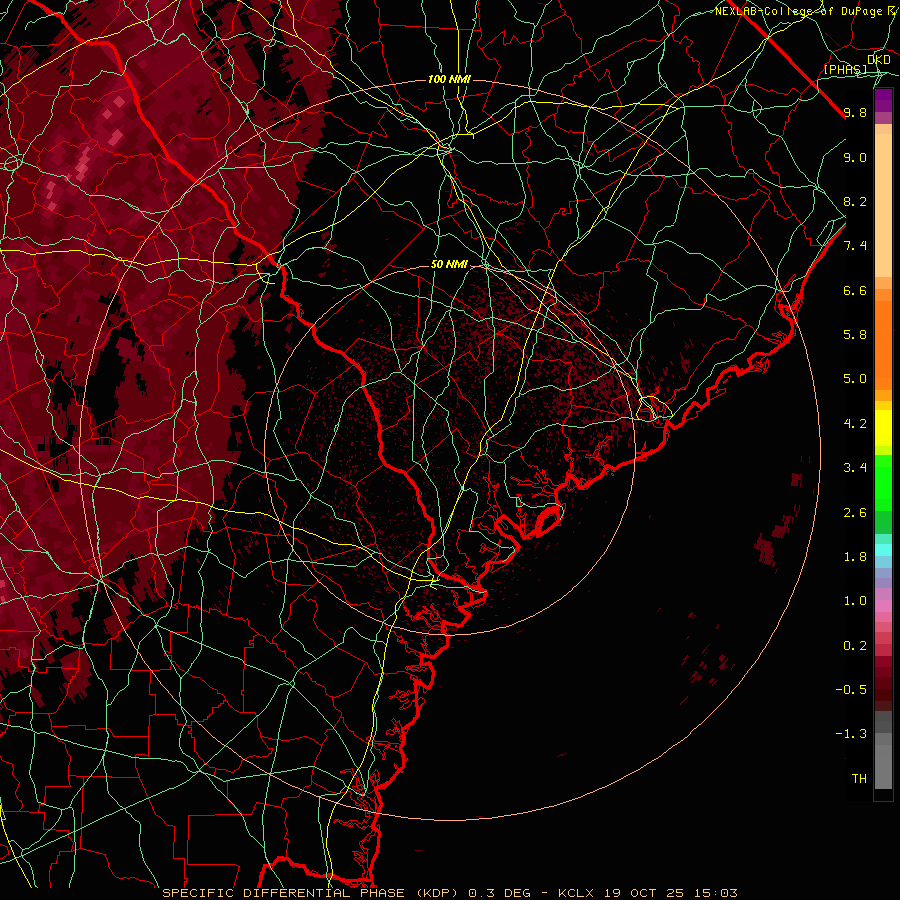
Task: Click the 9.0 scale value
Action: coord(855,157)
